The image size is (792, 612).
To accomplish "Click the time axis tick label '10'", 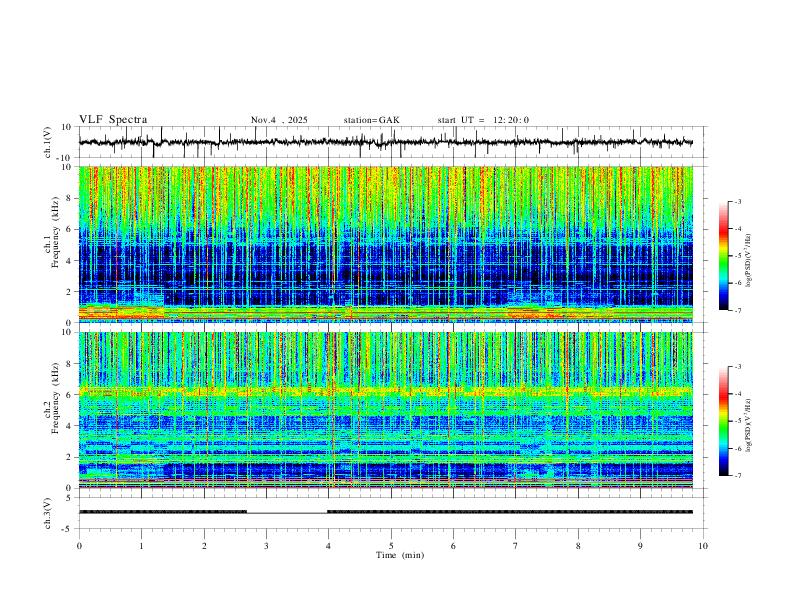I will pyautogui.click(x=703, y=546).
